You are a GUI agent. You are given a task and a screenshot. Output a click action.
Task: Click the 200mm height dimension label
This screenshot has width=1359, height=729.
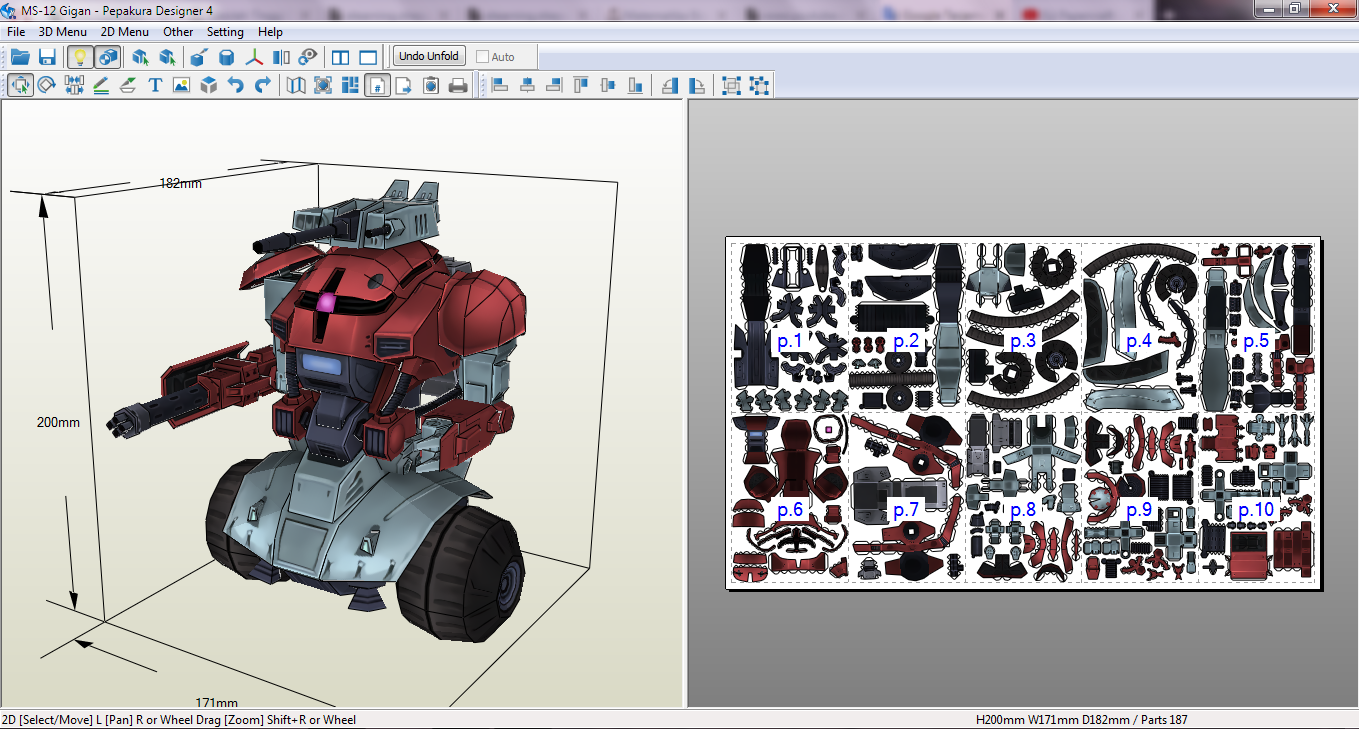coord(58,422)
